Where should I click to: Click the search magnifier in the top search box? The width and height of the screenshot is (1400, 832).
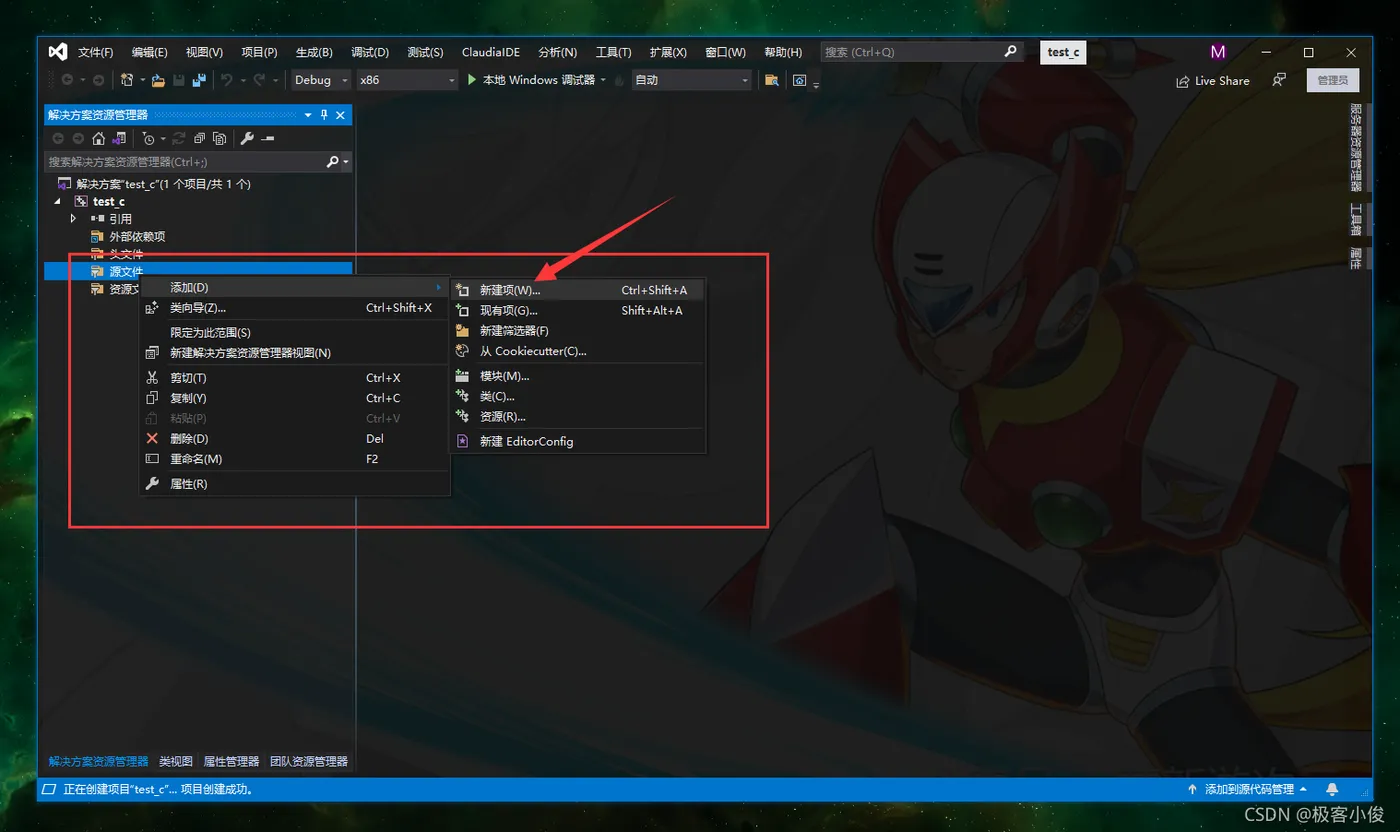click(1011, 52)
